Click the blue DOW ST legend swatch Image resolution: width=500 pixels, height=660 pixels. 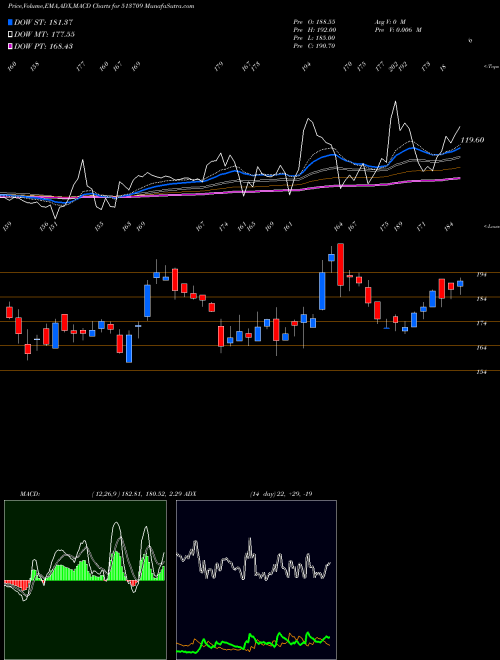pyautogui.click(x=10, y=22)
